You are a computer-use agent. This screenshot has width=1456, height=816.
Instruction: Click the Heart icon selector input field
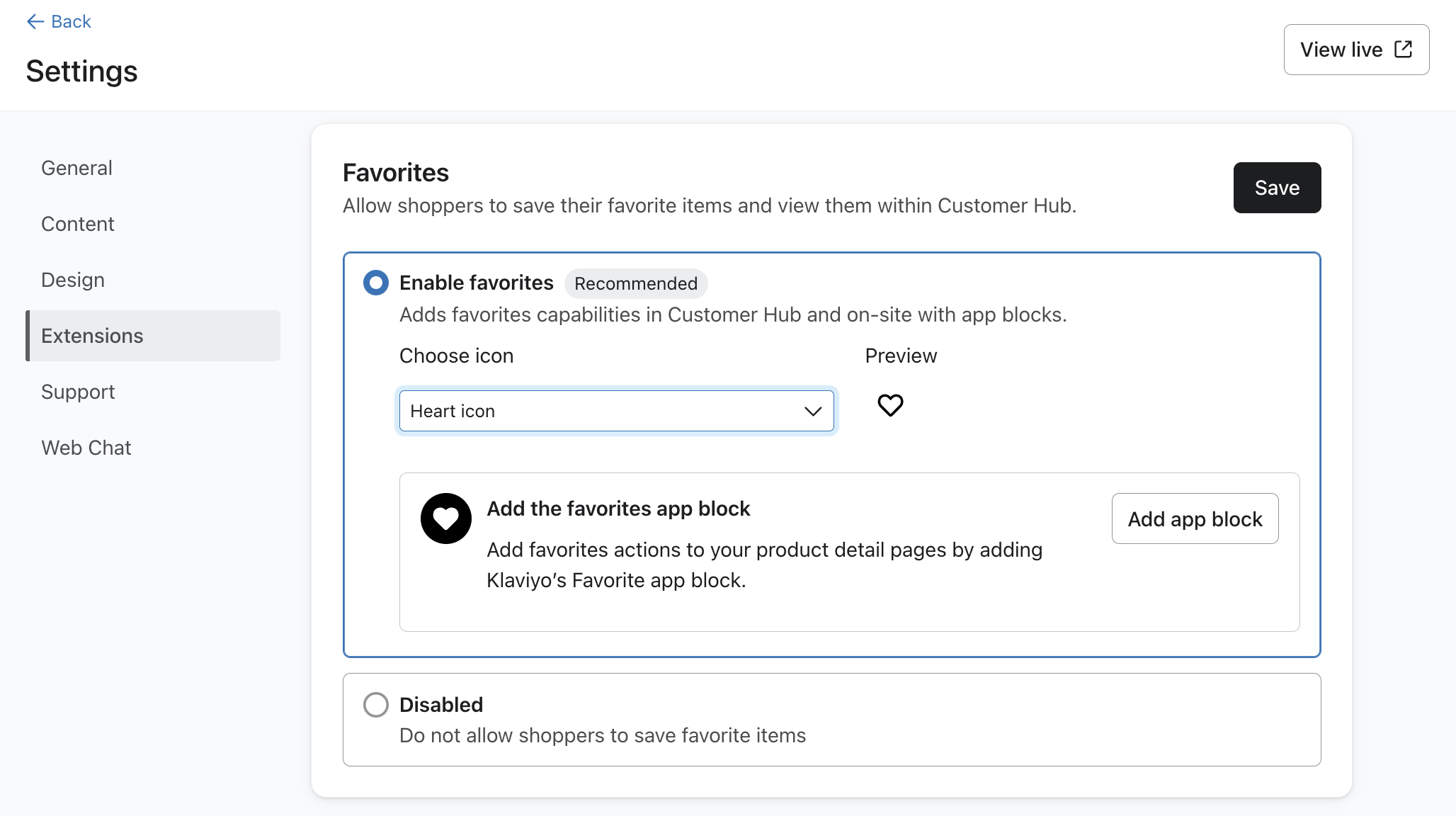click(x=615, y=410)
